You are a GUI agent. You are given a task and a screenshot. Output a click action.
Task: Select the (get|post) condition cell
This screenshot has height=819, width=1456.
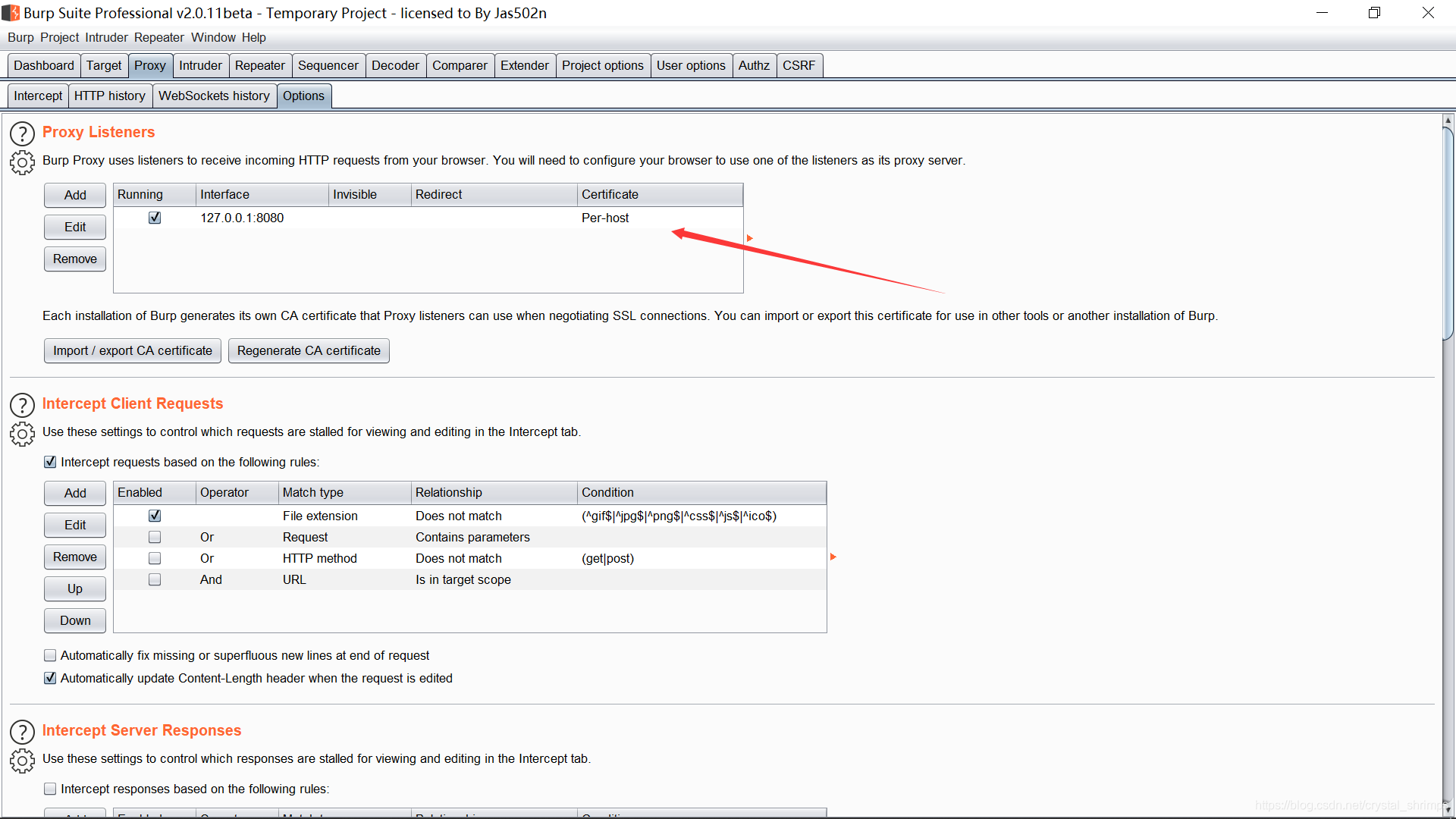[701, 558]
